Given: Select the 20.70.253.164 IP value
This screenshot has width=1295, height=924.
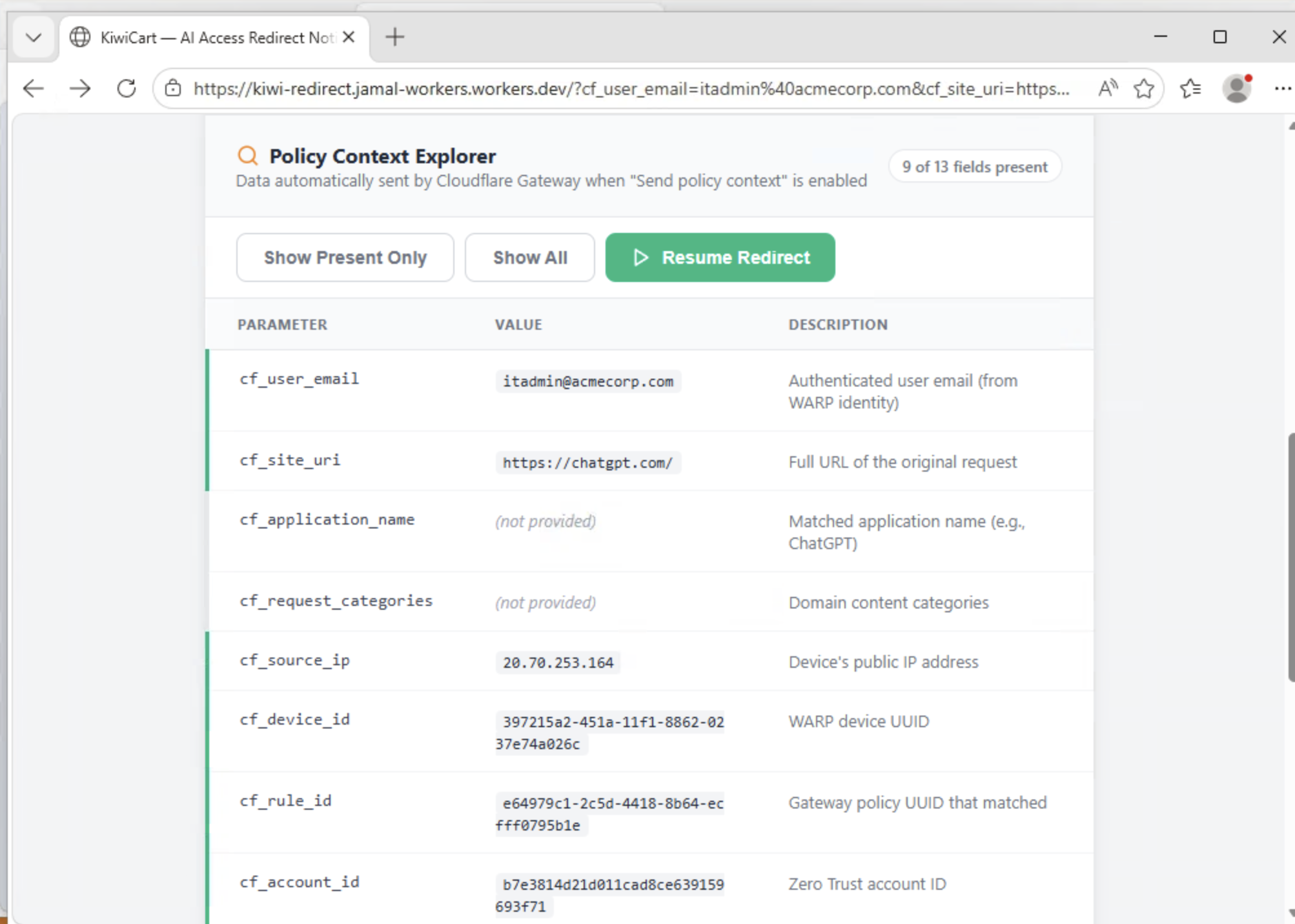Looking at the screenshot, I should point(558,663).
